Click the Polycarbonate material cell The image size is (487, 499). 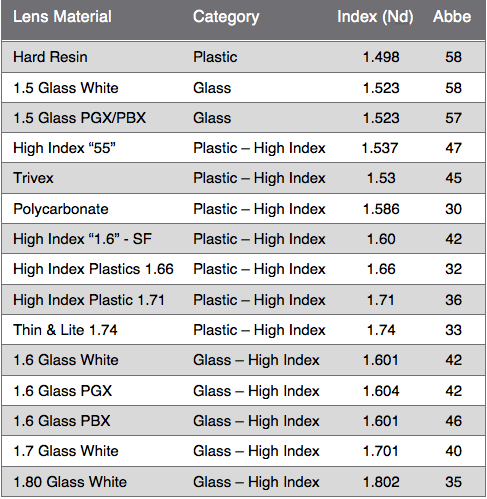pyautogui.click(x=61, y=209)
